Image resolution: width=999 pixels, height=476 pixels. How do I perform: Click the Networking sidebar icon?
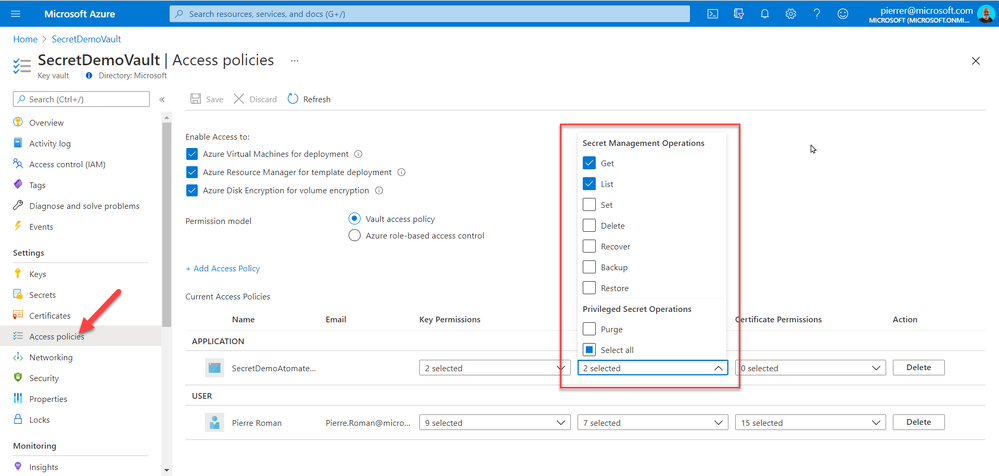(18, 357)
